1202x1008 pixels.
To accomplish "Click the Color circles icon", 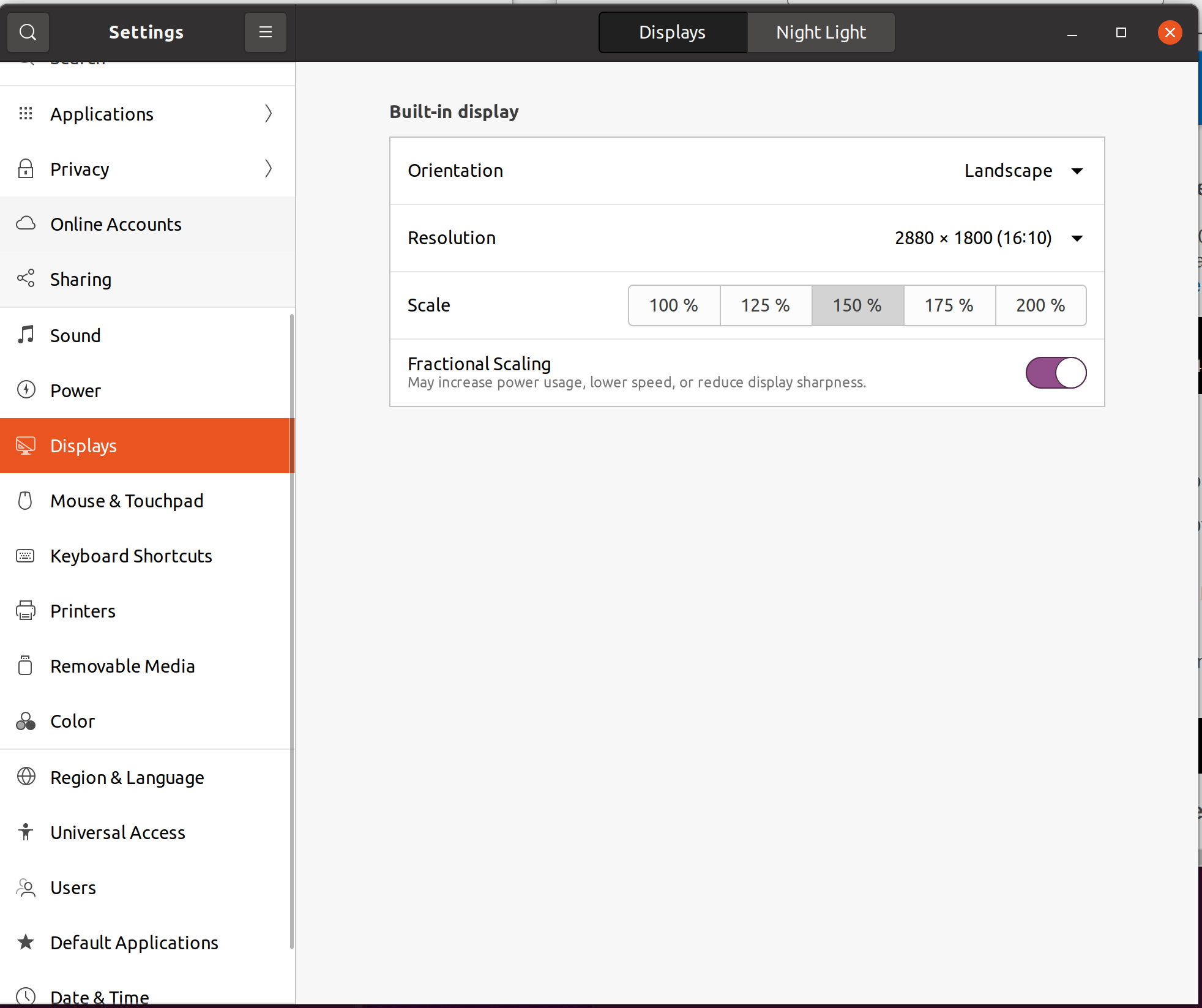I will click(26, 721).
